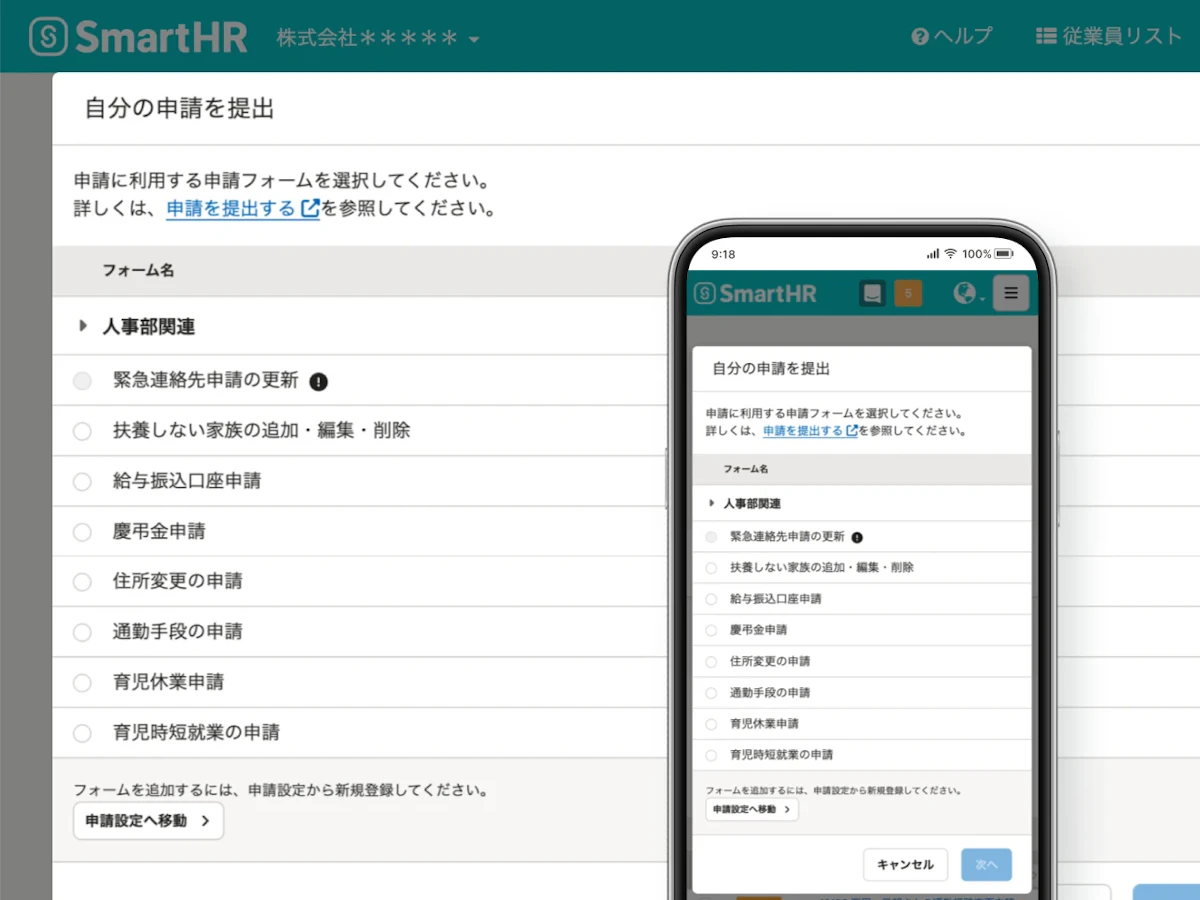Open the ヘルプ help icon
The width and height of the screenshot is (1200, 900).
pos(920,37)
